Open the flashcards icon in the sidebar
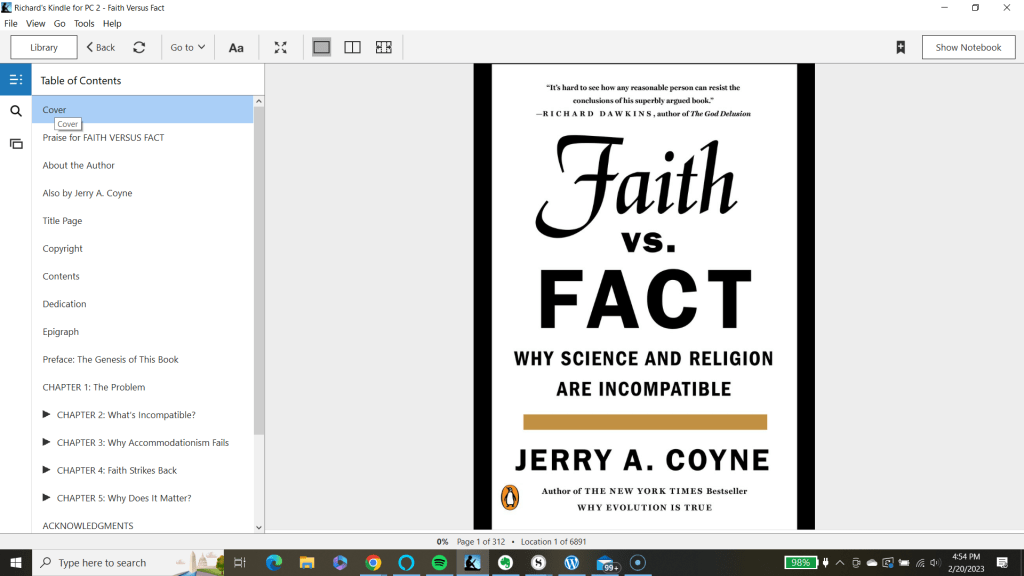This screenshot has height=576, width=1024. pos(15,144)
